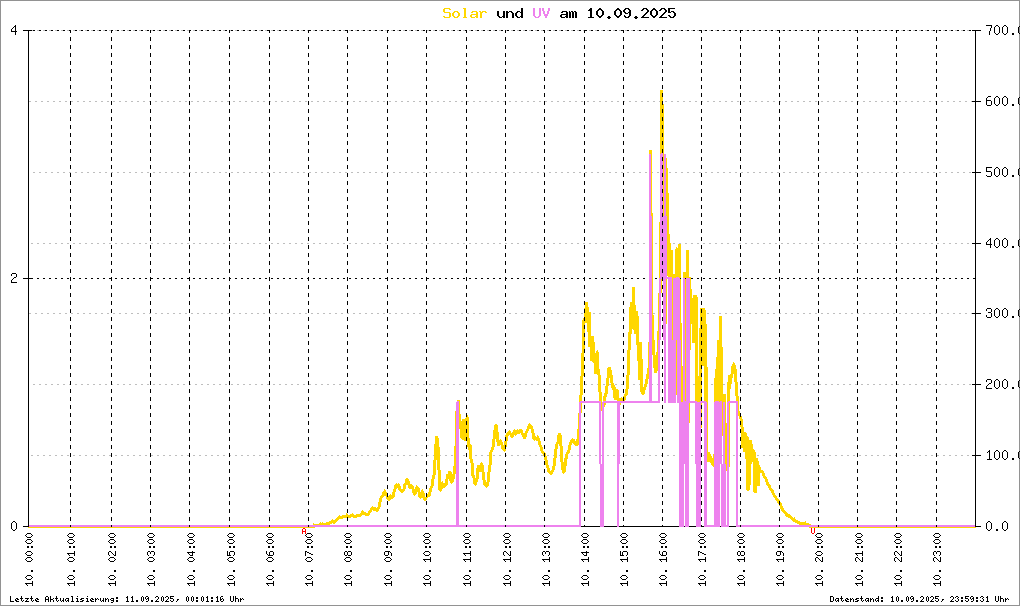Screen dimensions: 1020x606
Task: Click the time label '10. 17:00'
Action: point(703,559)
